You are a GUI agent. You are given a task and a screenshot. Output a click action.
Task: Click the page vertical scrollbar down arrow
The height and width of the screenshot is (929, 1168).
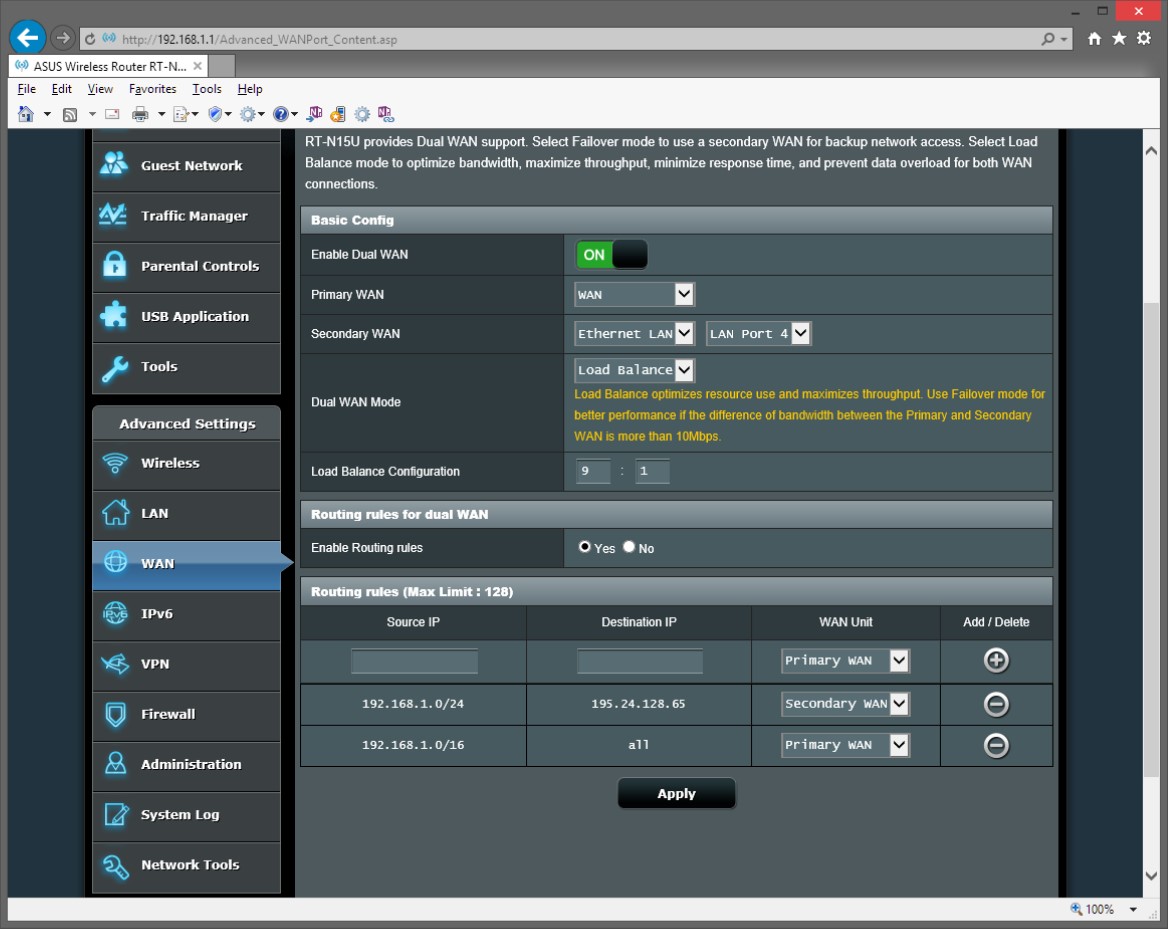tap(1150, 876)
